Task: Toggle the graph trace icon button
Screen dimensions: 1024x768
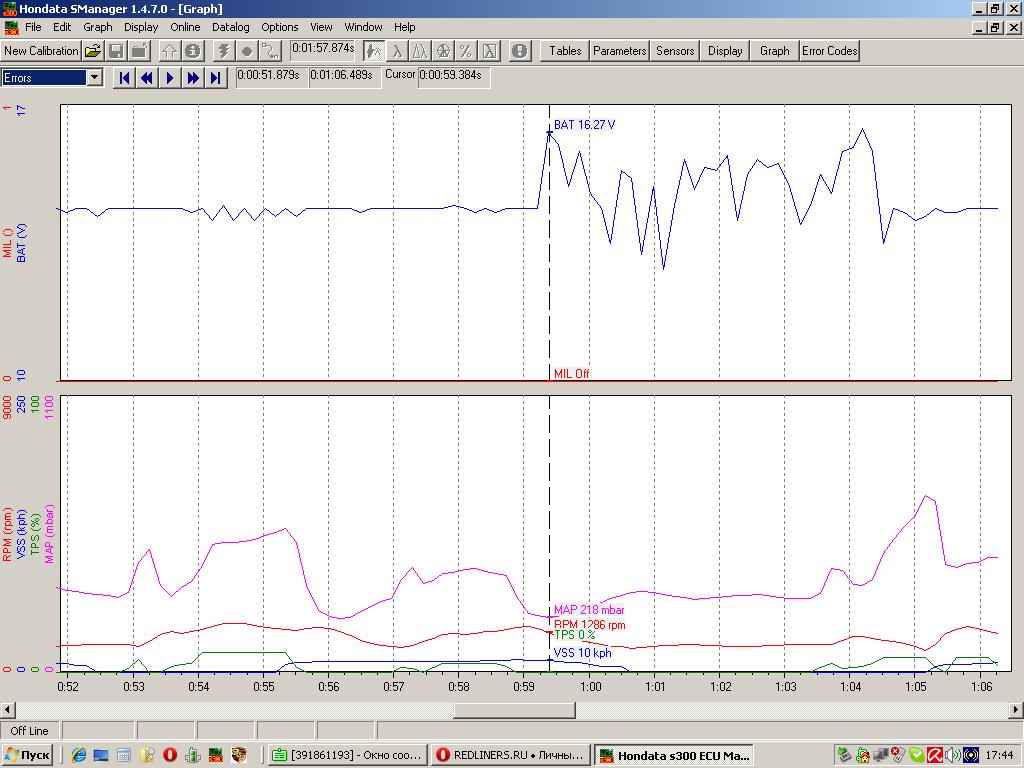Action: 374,51
